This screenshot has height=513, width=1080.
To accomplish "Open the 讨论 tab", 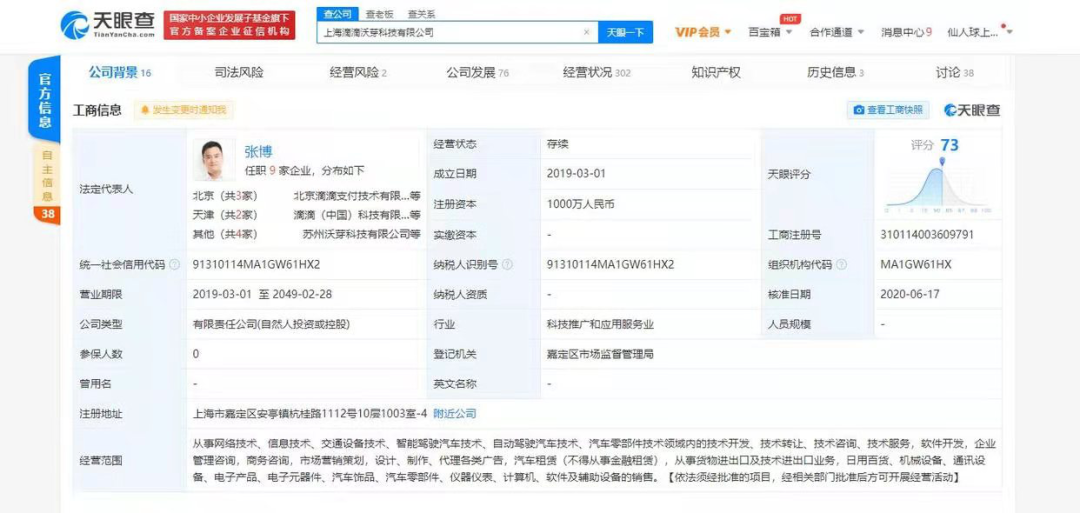I will point(955,72).
